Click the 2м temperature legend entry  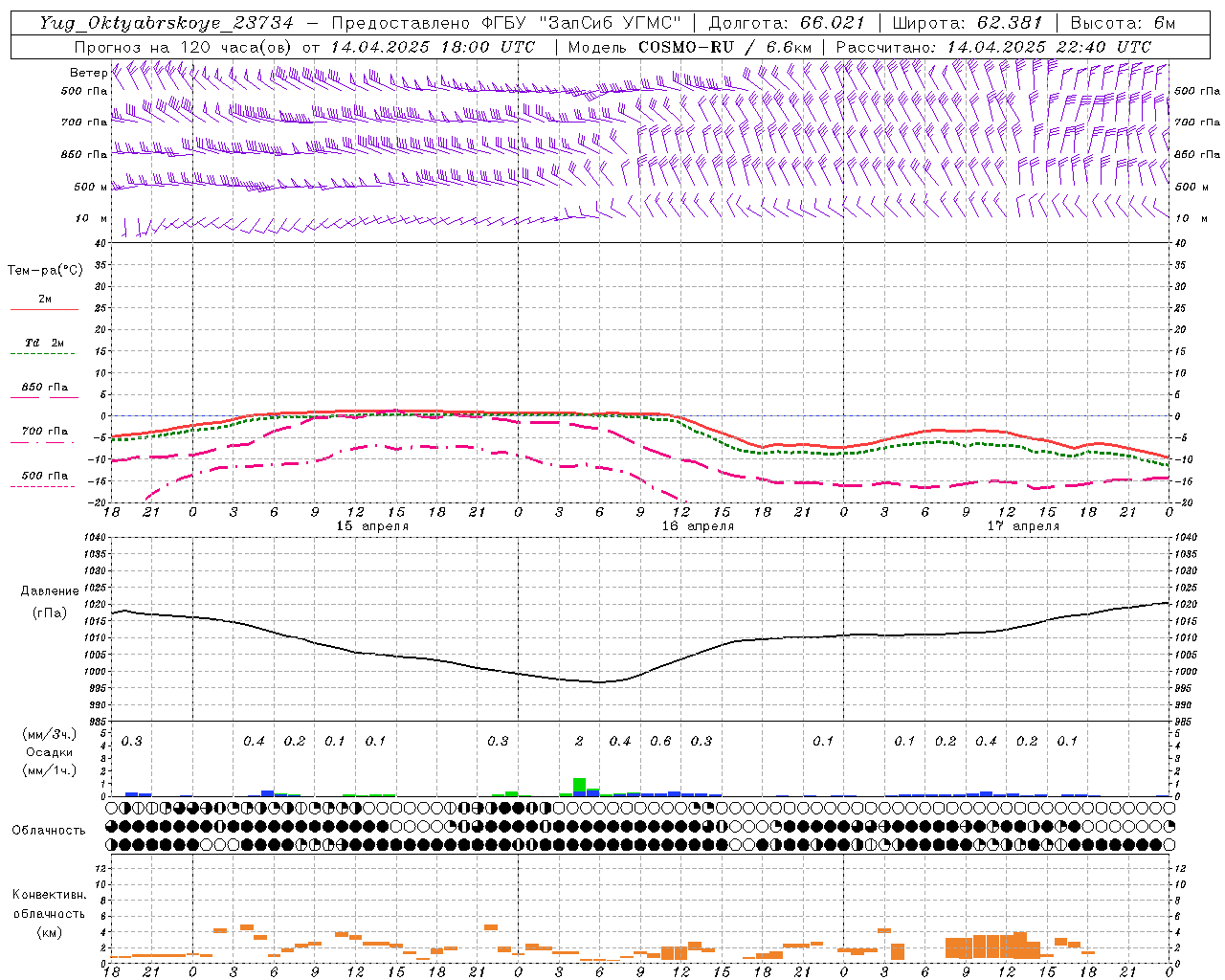45,300
